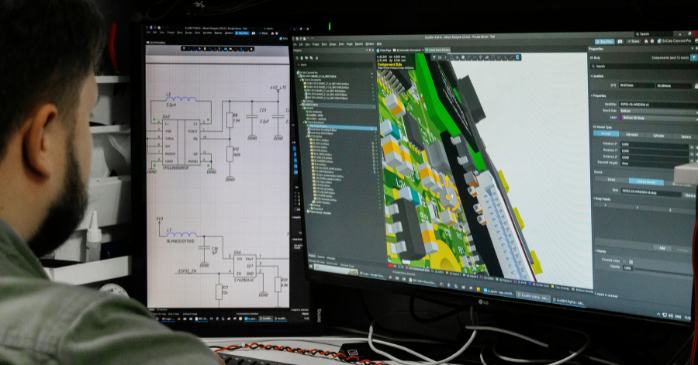Click ENG language indicator in system tray
Viewport: 698px width, 365px height.
pyautogui.click(x=678, y=316)
